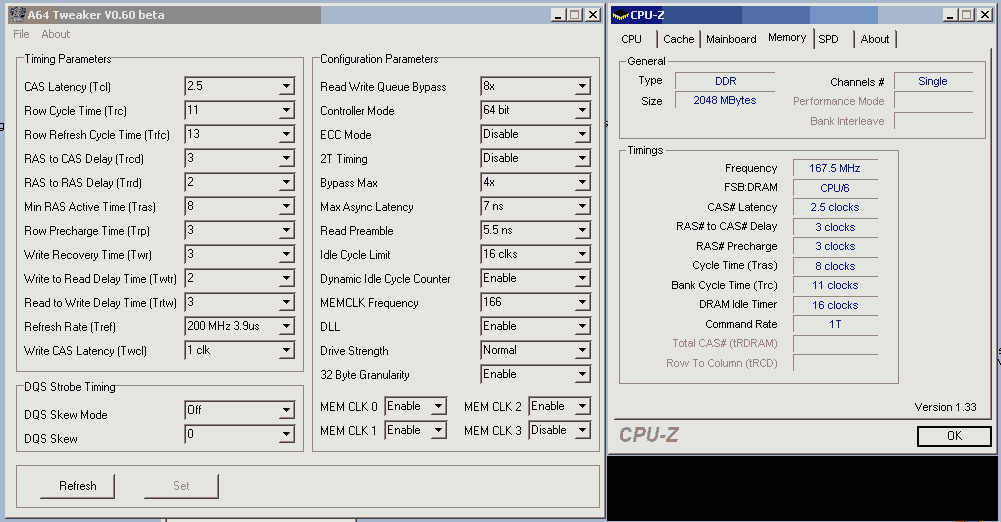The height and width of the screenshot is (522, 1001).
Task: Open the MEM CLK 2 dropdown
Action: [x=582, y=406]
